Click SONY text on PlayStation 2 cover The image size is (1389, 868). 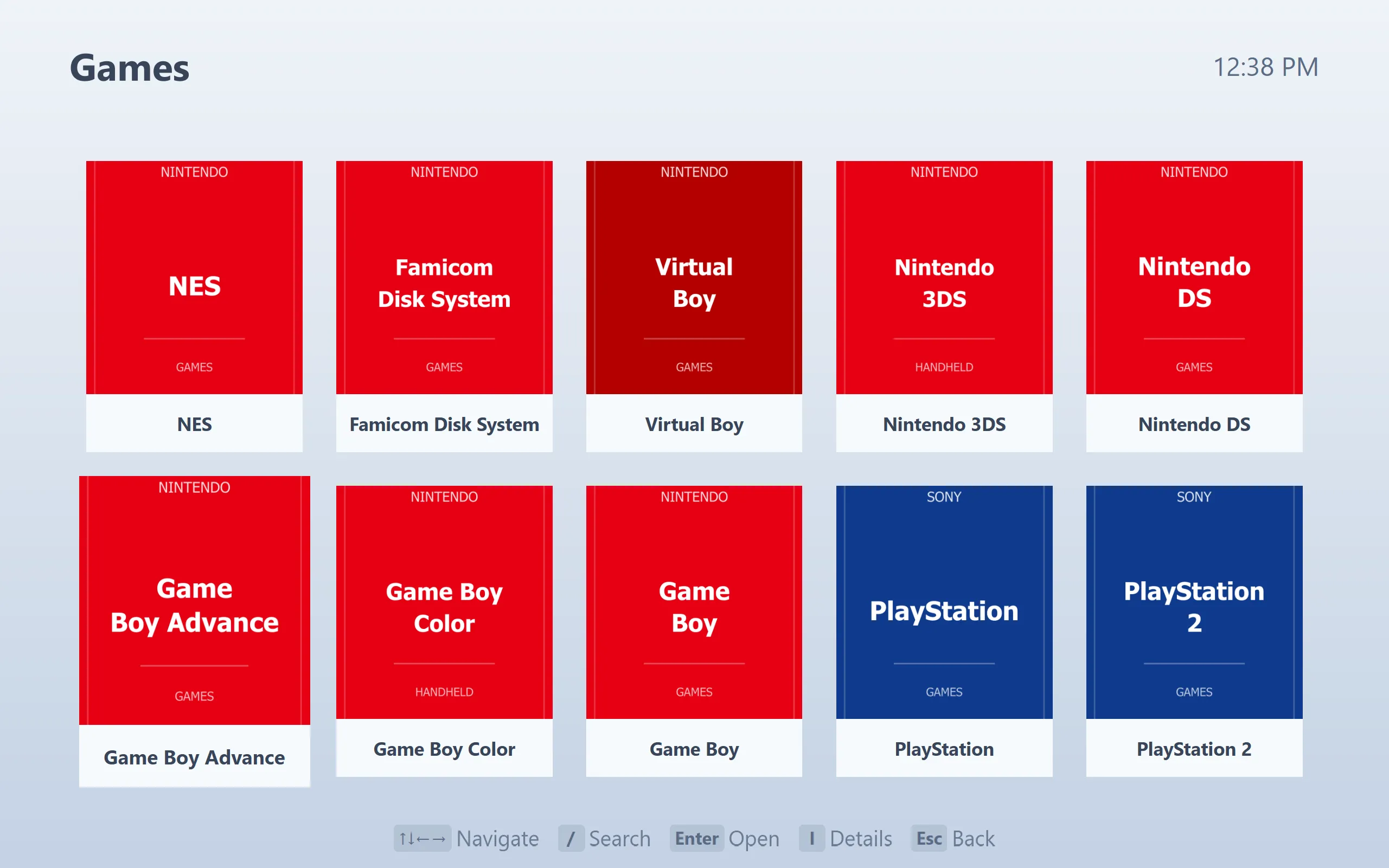(1194, 497)
